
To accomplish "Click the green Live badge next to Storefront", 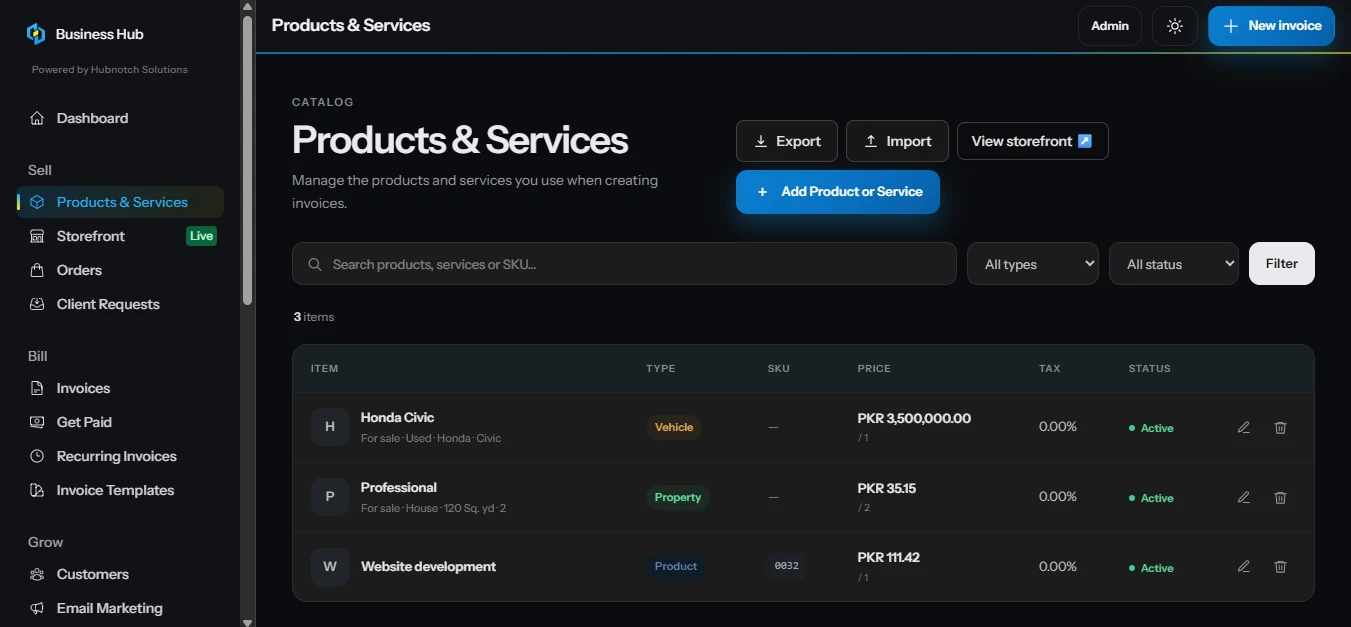I will (202, 236).
